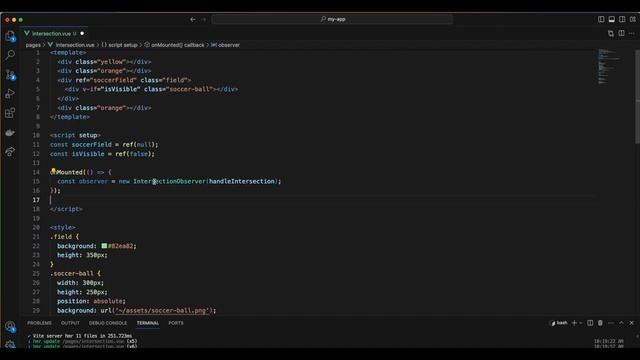The height and width of the screenshot is (360, 640).
Task: Click the lightbulb code action on line 14
Action: pyautogui.click(x=53, y=171)
